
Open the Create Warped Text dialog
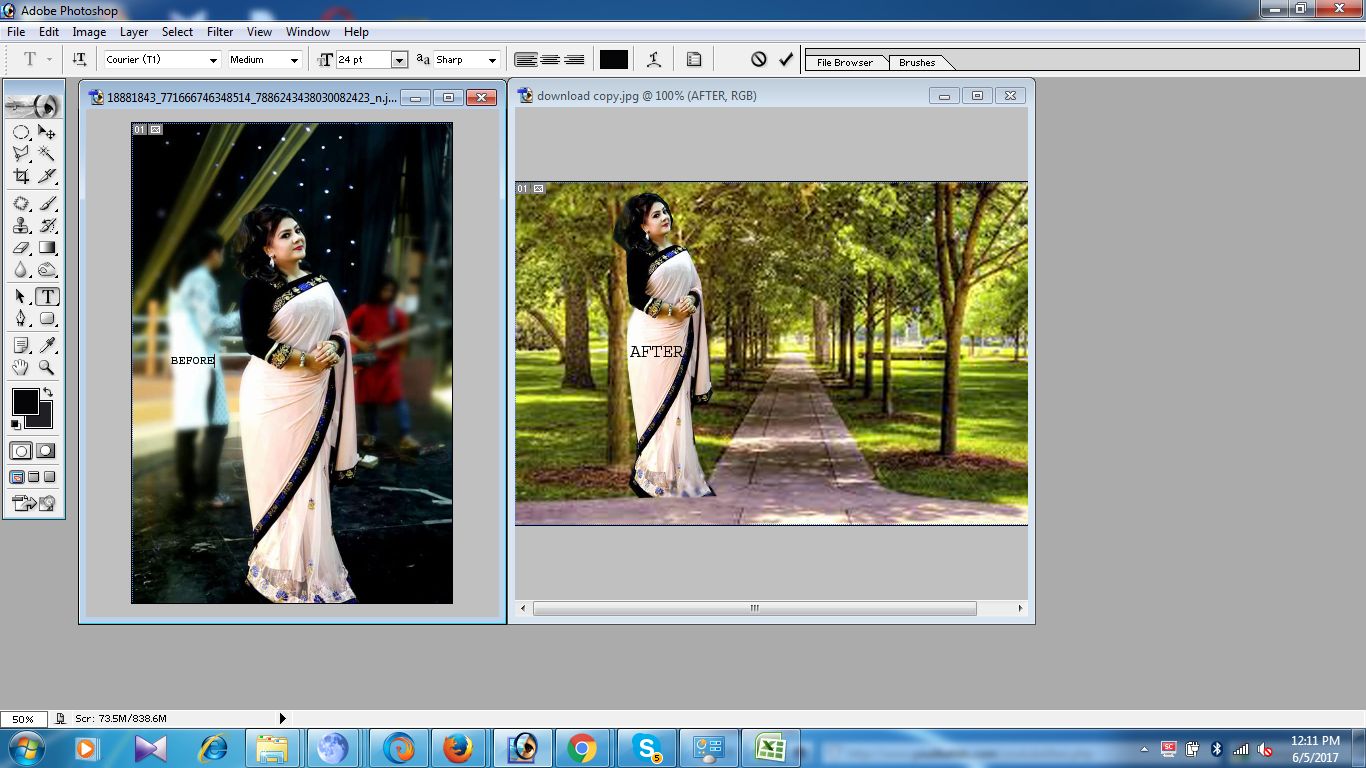tap(654, 59)
